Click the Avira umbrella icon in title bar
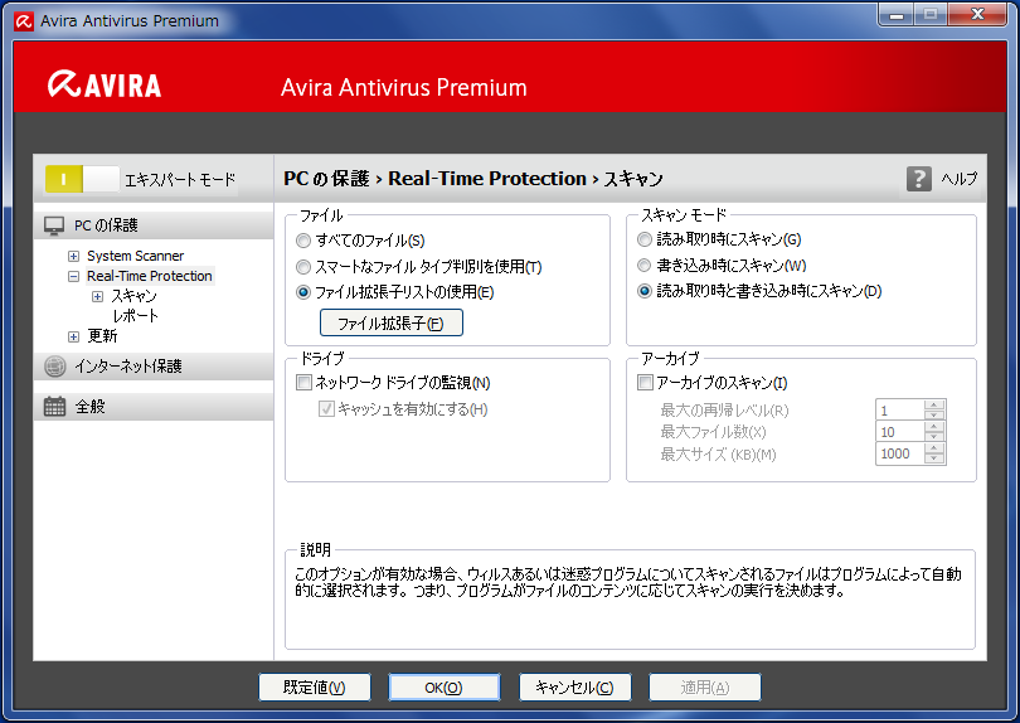This screenshot has width=1020, height=723. 24,21
